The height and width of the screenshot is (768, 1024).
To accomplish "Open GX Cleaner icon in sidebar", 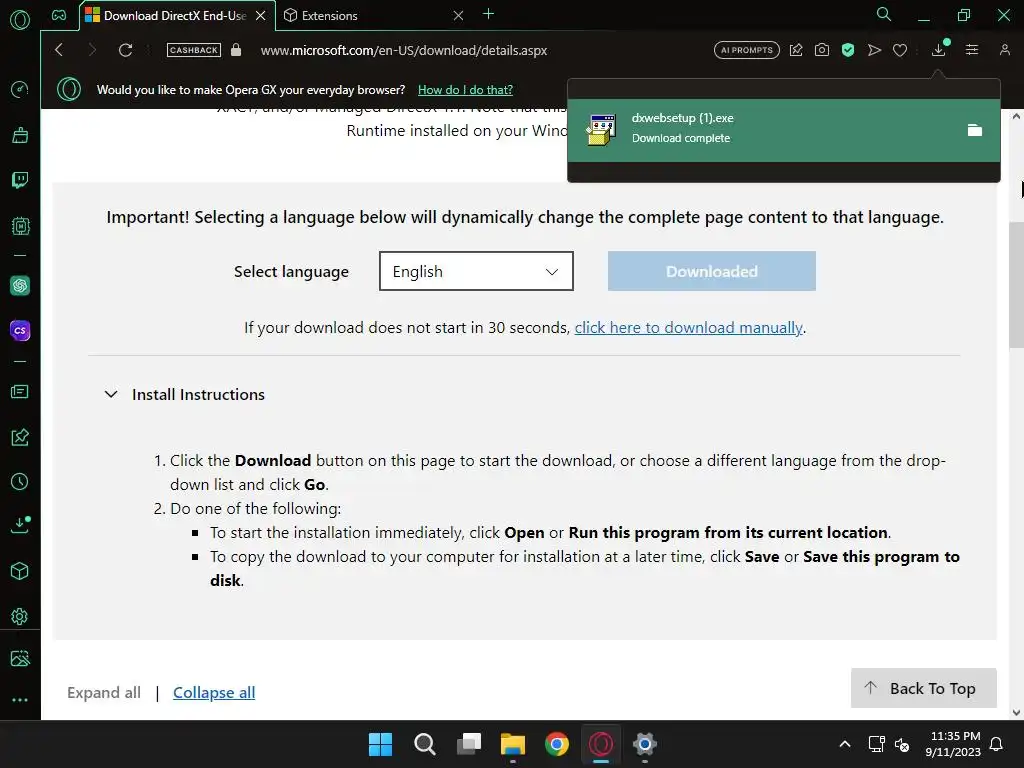I will (x=20, y=135).
